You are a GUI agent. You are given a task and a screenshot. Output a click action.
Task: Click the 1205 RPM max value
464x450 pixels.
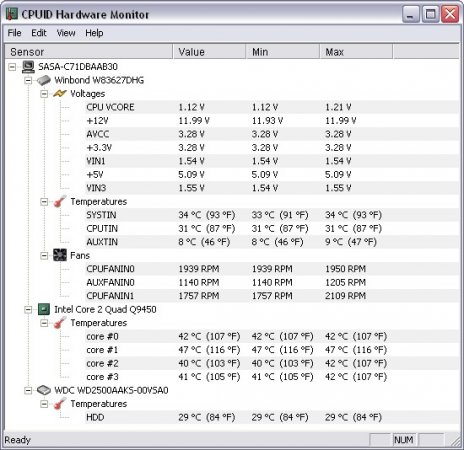[x=345, y=283]
